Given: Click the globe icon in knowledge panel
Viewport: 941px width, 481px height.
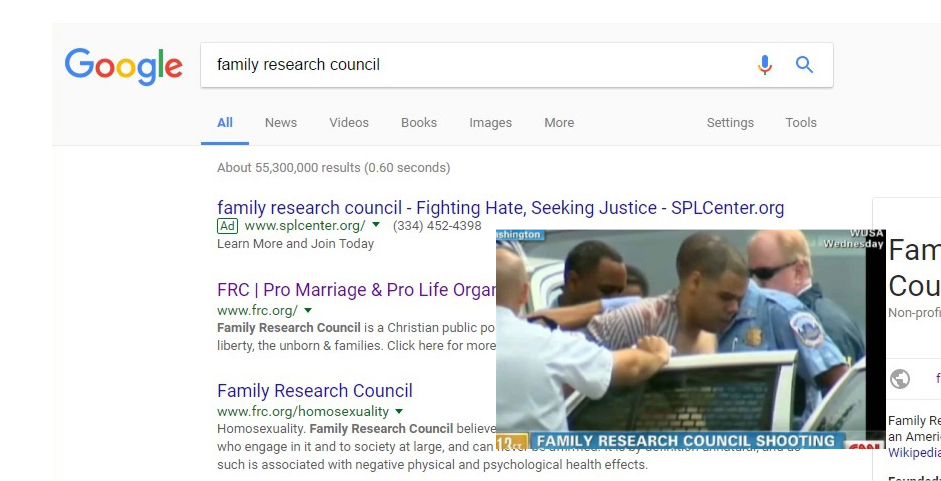Looking at the screenshot, I should click(900, 379).
